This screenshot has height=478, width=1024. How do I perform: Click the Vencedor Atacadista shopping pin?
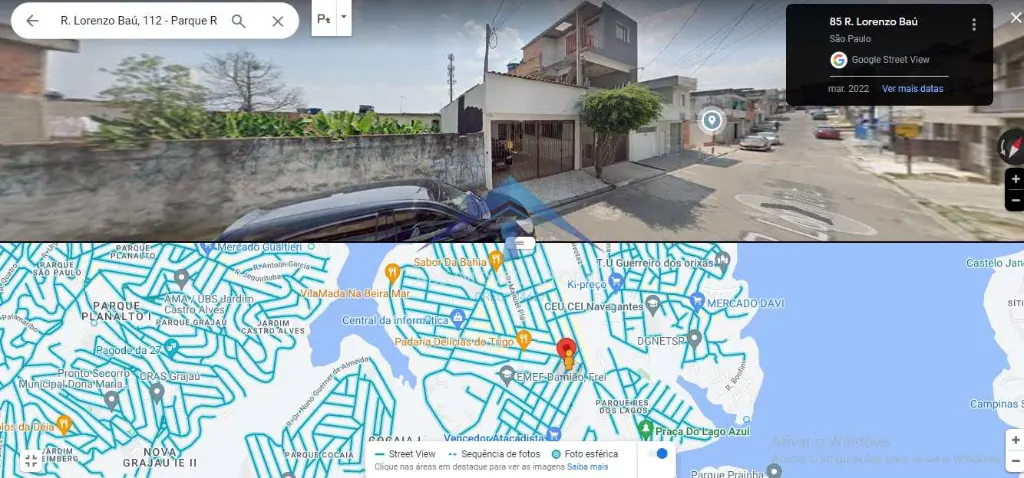pos(554,434)
